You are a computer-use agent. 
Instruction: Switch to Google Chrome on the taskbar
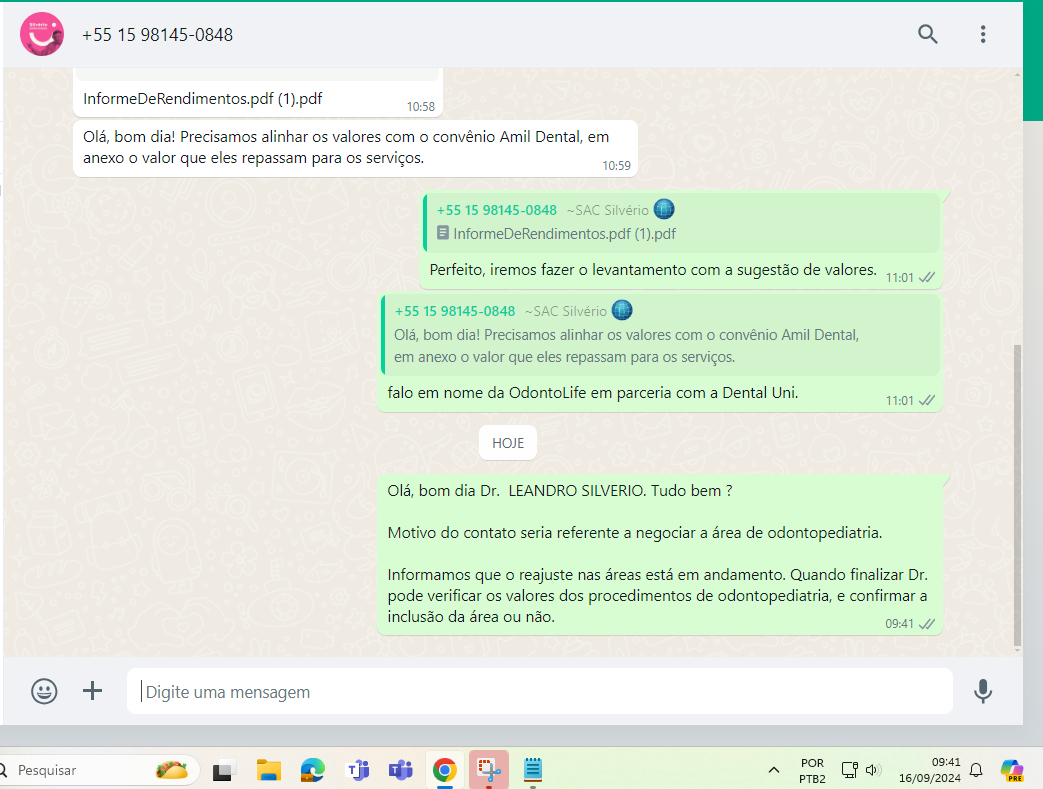tap(444, 770)
